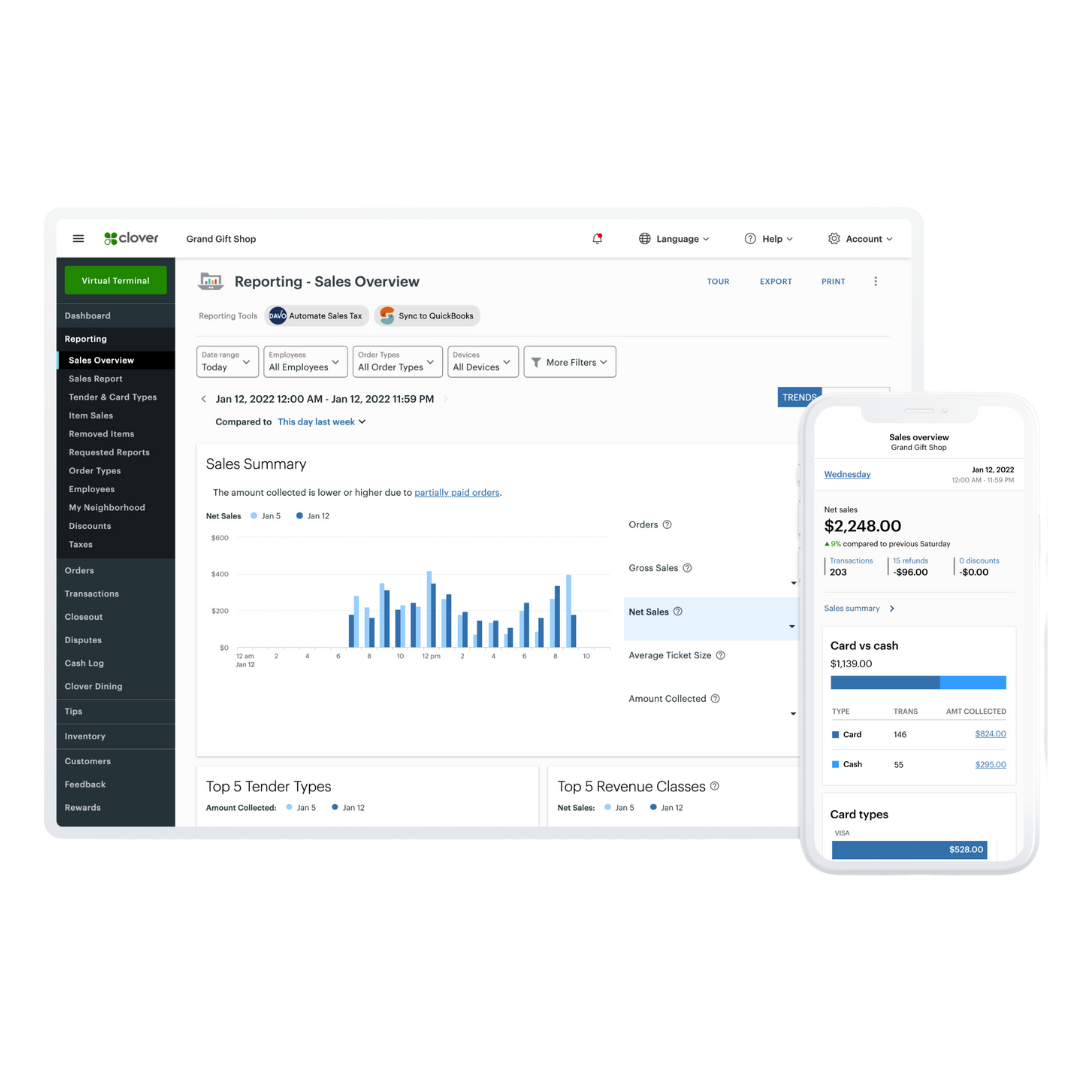The width and height of the screenshot is (1080, 1080).
Task: Select the TRENDS tab
Action: (x=799, y=397)
